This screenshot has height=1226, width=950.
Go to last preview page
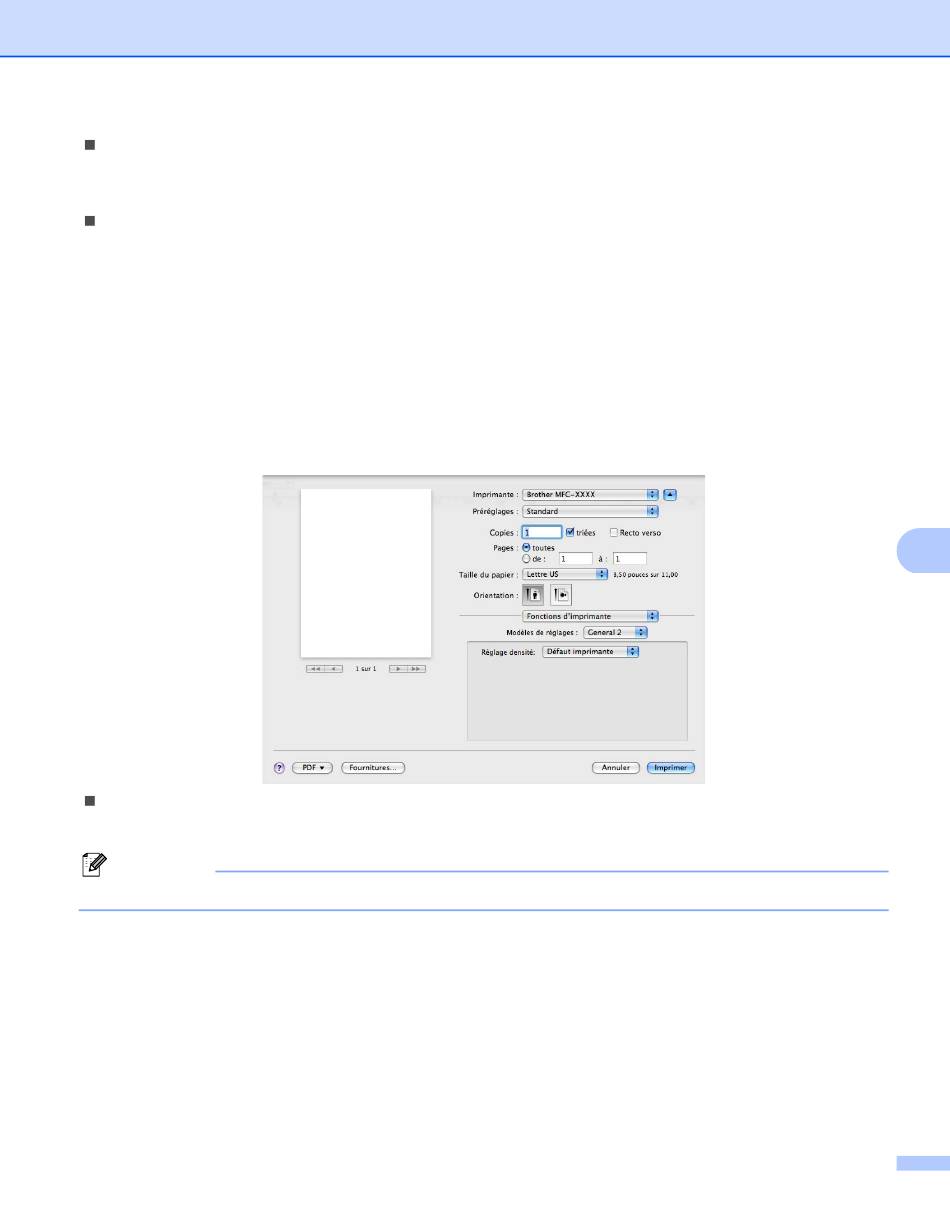tap(417, 668)
